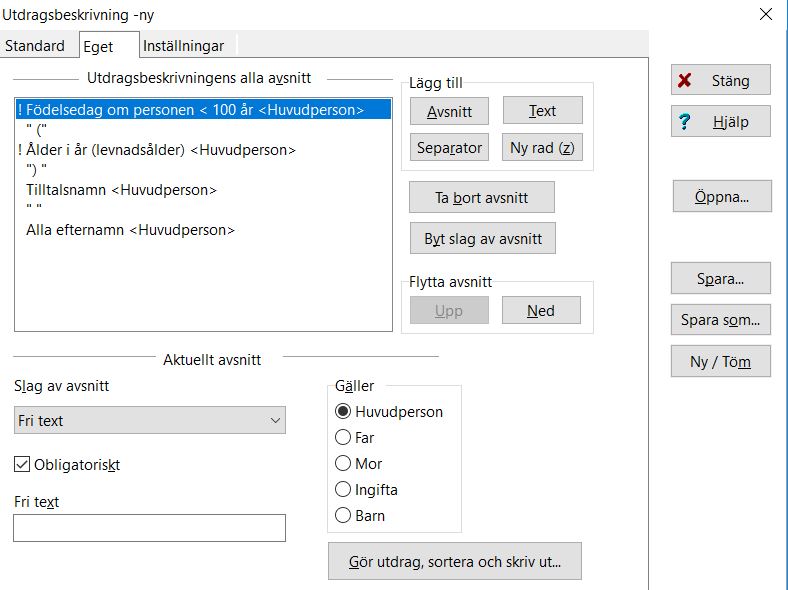Click the Avsnitt add button
This screenshot has height=590, width=788.
tap(449, 111)
